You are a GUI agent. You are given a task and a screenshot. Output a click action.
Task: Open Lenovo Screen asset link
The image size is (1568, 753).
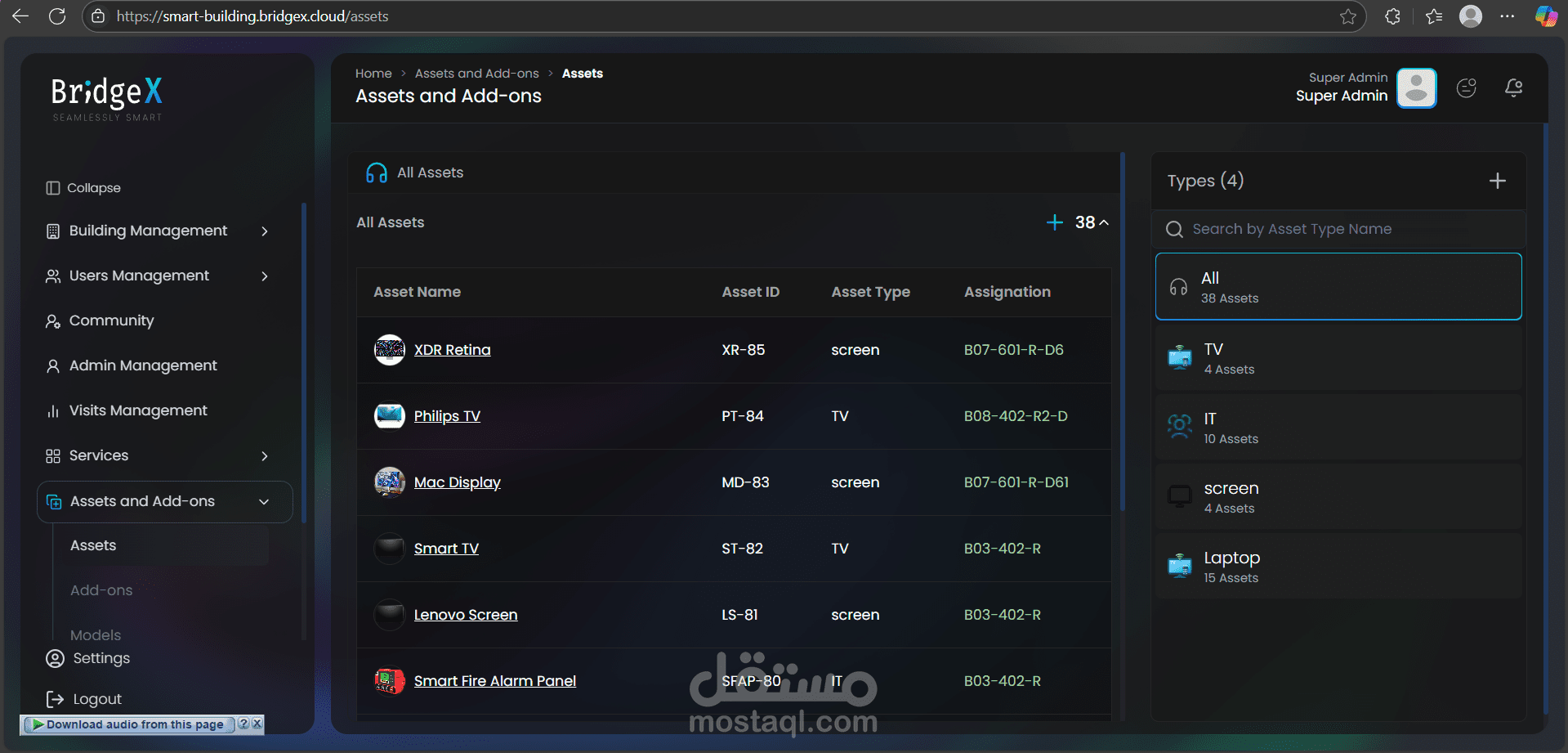coord(466,615)
